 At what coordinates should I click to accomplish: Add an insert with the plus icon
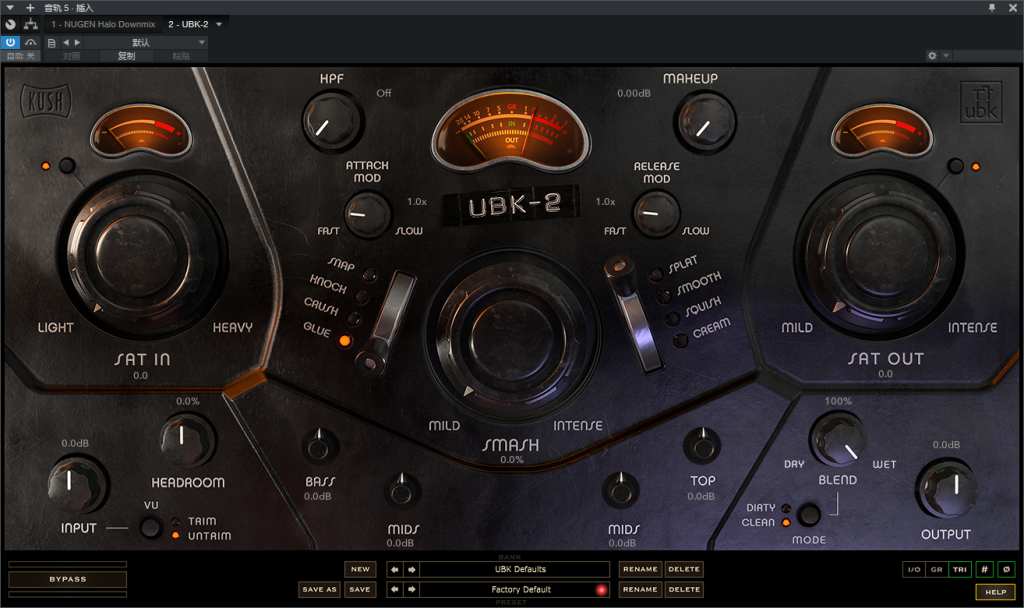tap(30, 8)
